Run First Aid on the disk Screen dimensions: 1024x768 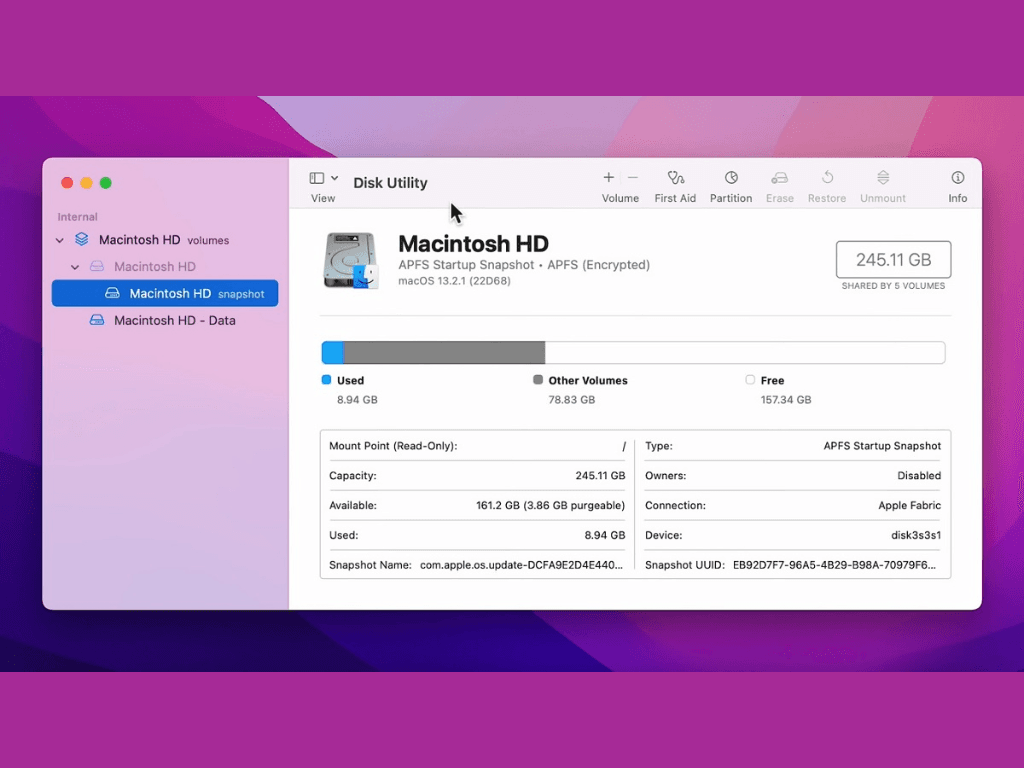[675, 178]
